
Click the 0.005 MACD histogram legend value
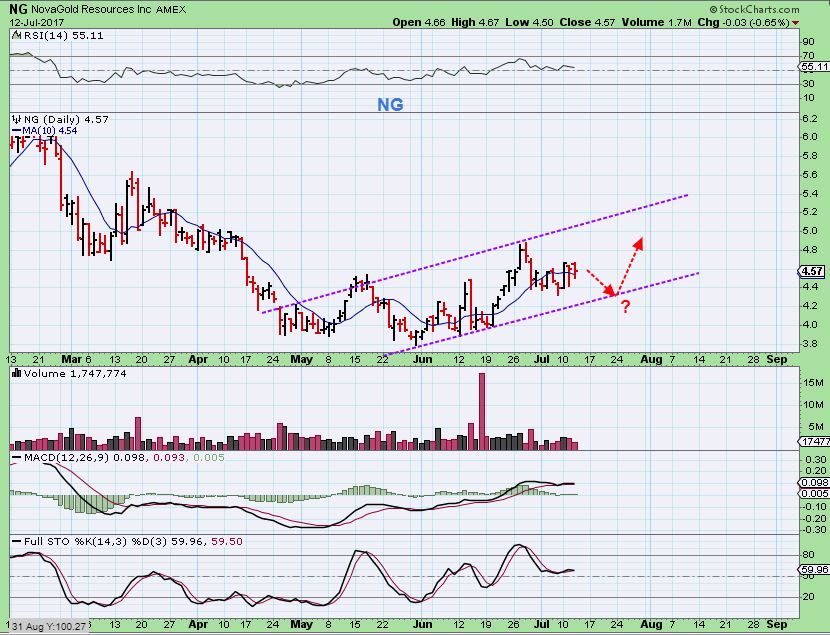click(x=209, y=457)
